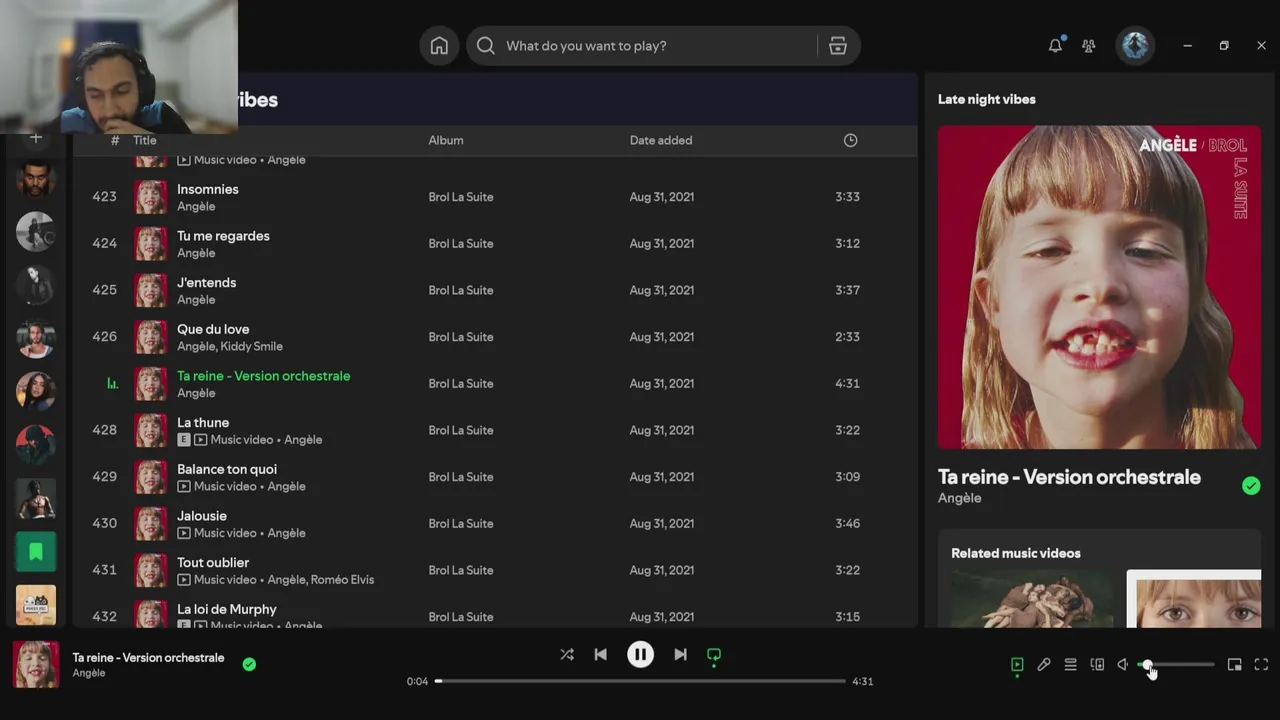
Task: Click saved checkmark in Now Playing panel
Action: [x=1251, y=486]
